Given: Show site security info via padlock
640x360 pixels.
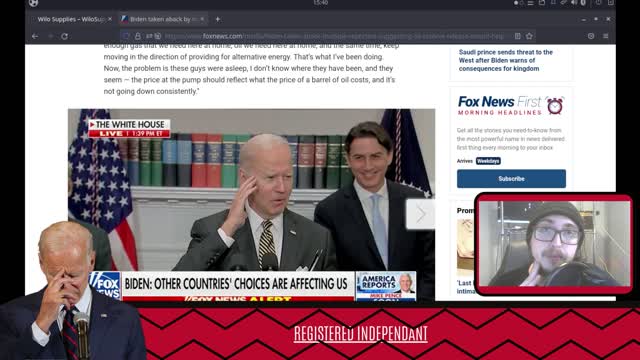Looking at the screenshot, I should [138, 36].
